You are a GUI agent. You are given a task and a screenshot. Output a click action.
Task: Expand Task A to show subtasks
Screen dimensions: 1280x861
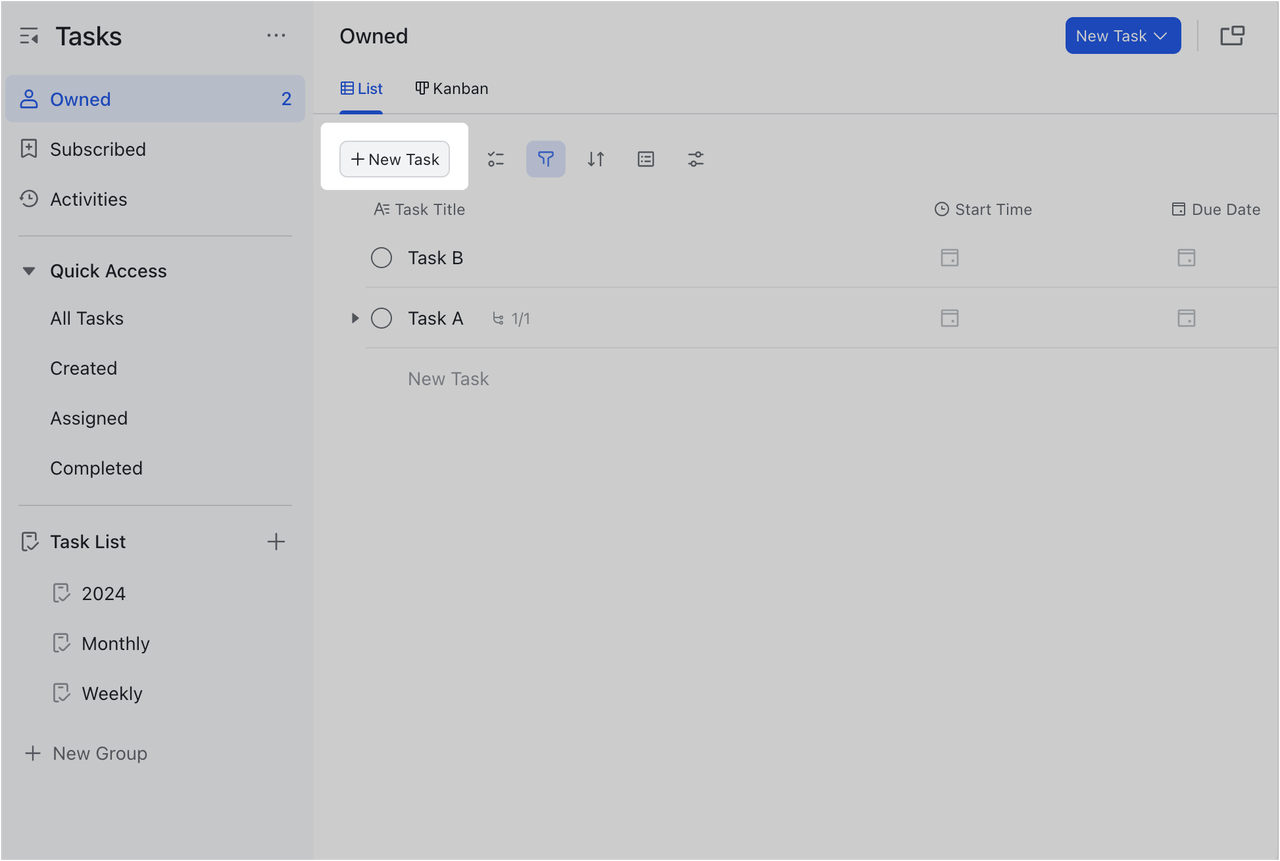tap(356, 318)
